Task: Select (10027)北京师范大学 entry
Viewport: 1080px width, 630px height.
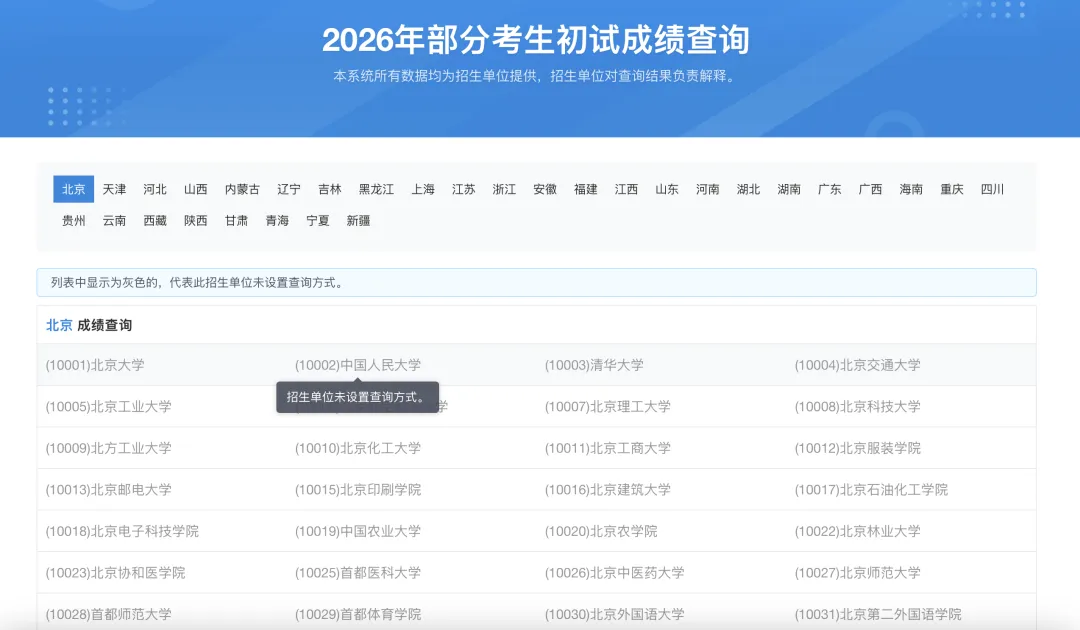Action: 857,573
